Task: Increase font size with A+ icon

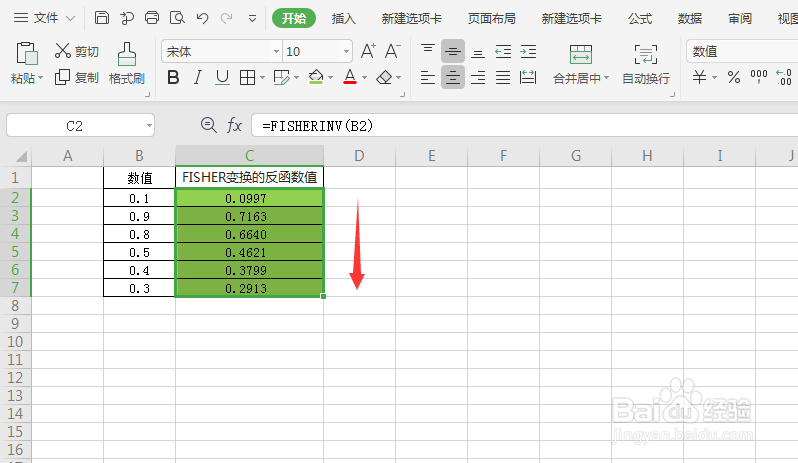Action: point(368,51)
